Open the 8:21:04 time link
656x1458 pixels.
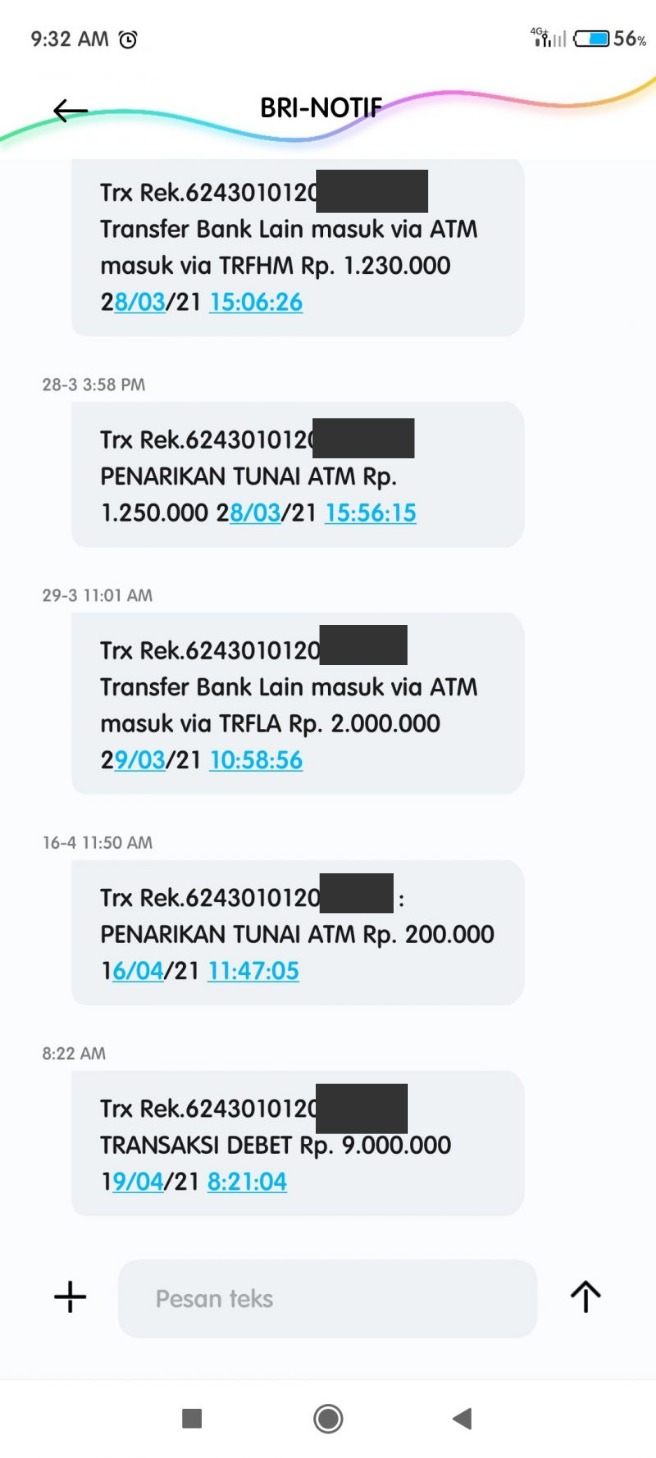tap(247, 1182)
